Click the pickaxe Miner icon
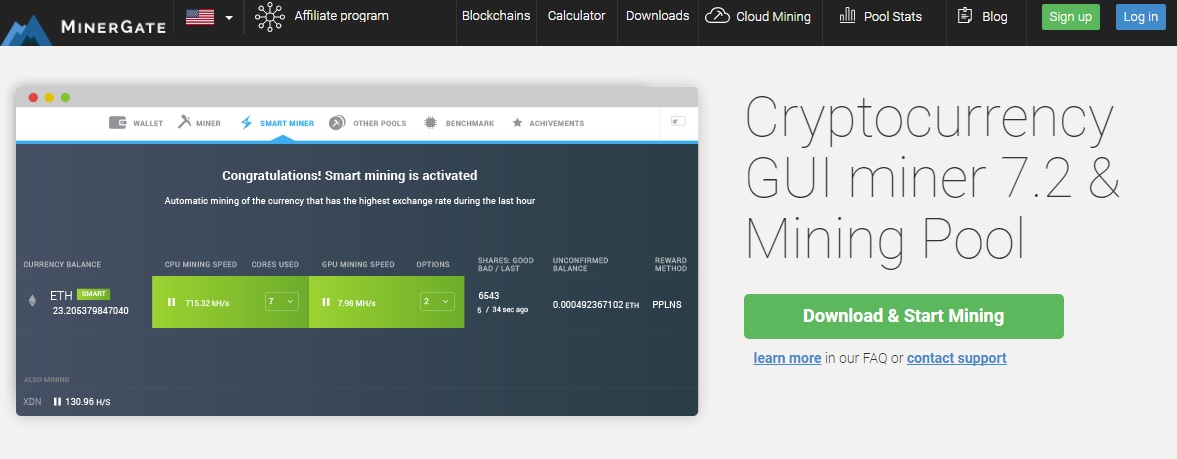 pyautogui.click(x=185, y=122)
